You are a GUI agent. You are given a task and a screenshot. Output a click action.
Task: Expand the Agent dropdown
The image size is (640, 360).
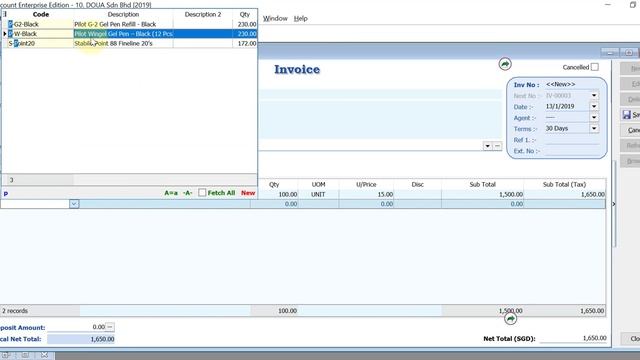(594, 118)
